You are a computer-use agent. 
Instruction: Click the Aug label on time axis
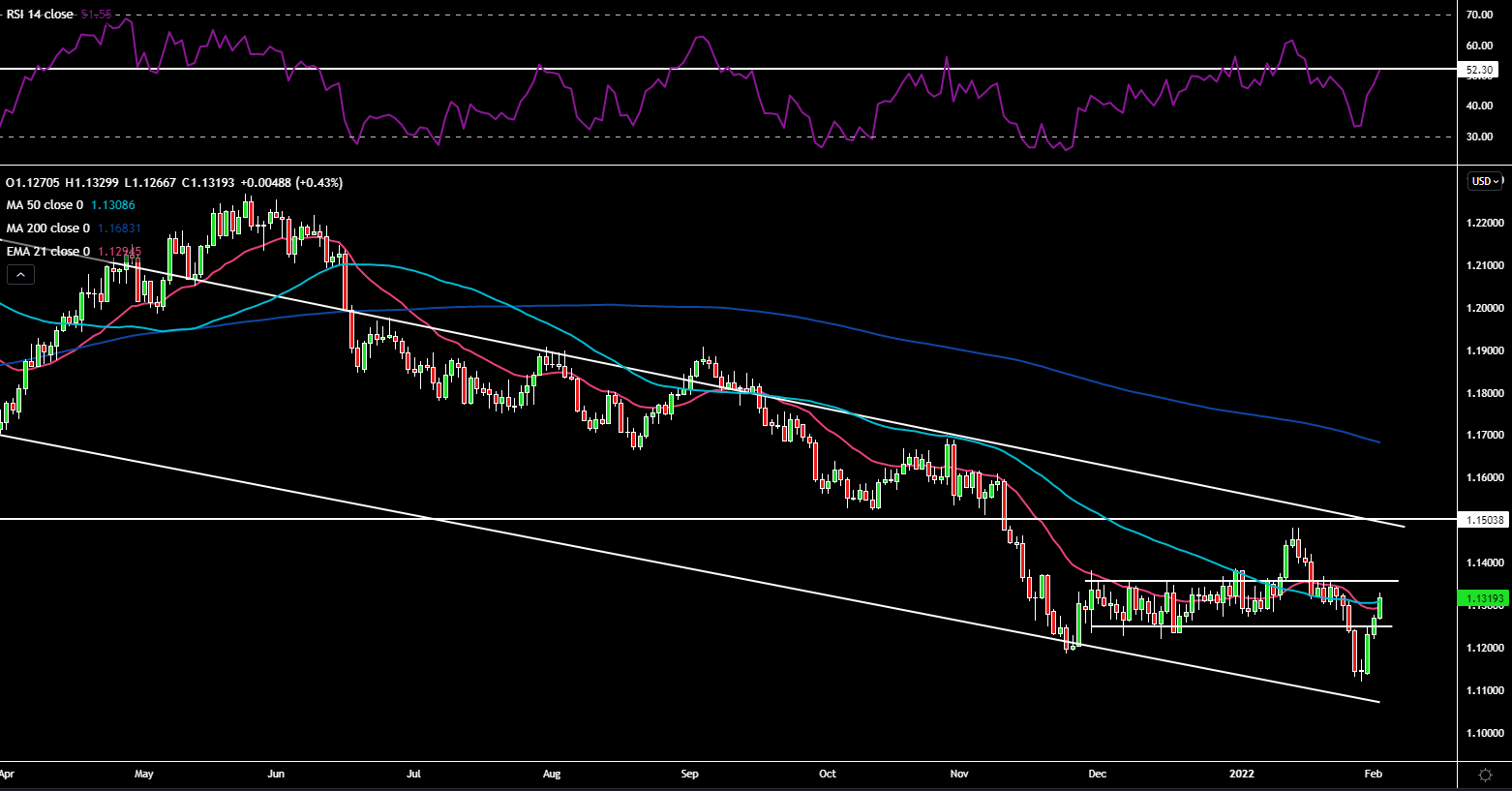(x=552, y=775)
